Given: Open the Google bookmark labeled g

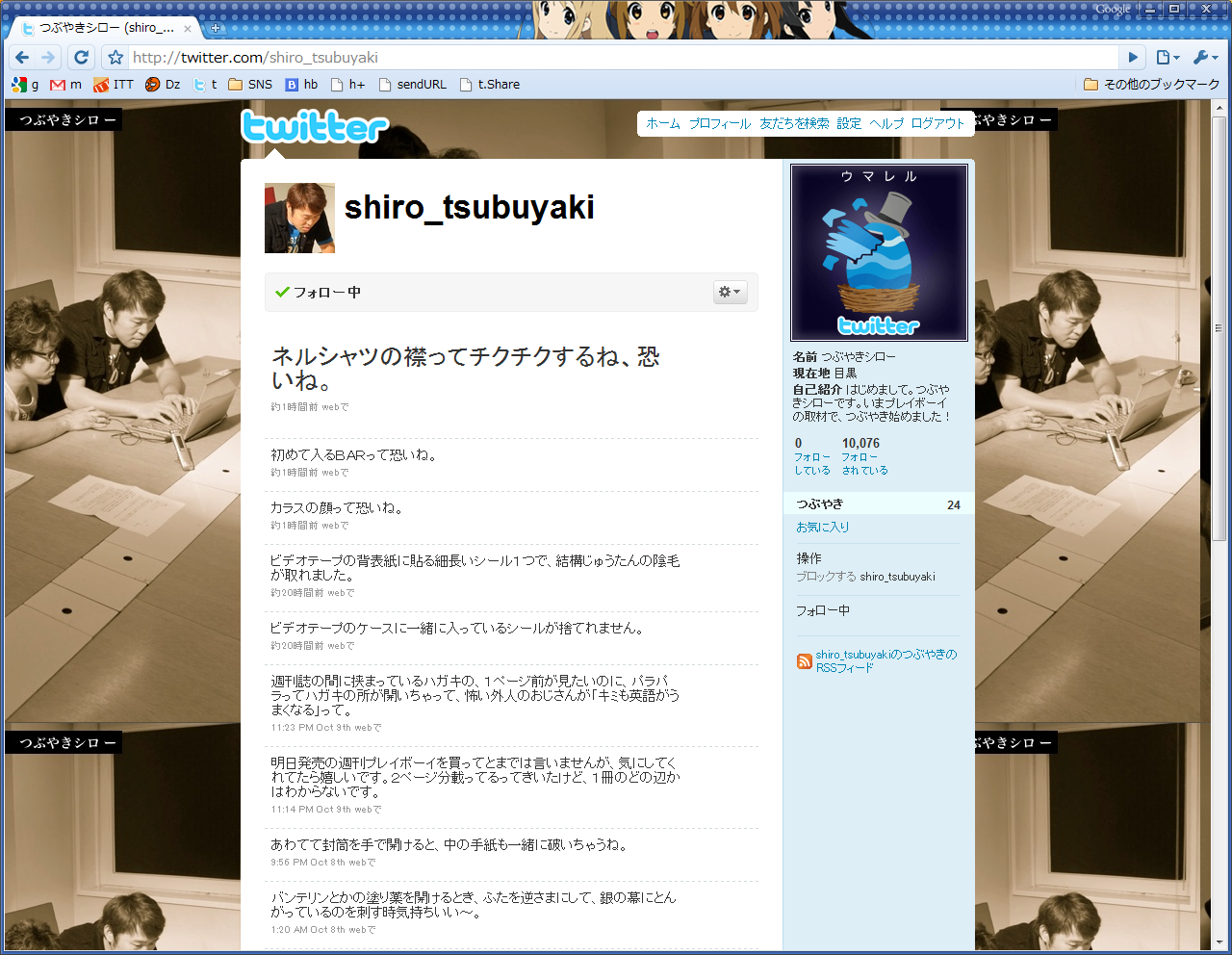Looking at the screenshot, I should [x=25, y=85].
